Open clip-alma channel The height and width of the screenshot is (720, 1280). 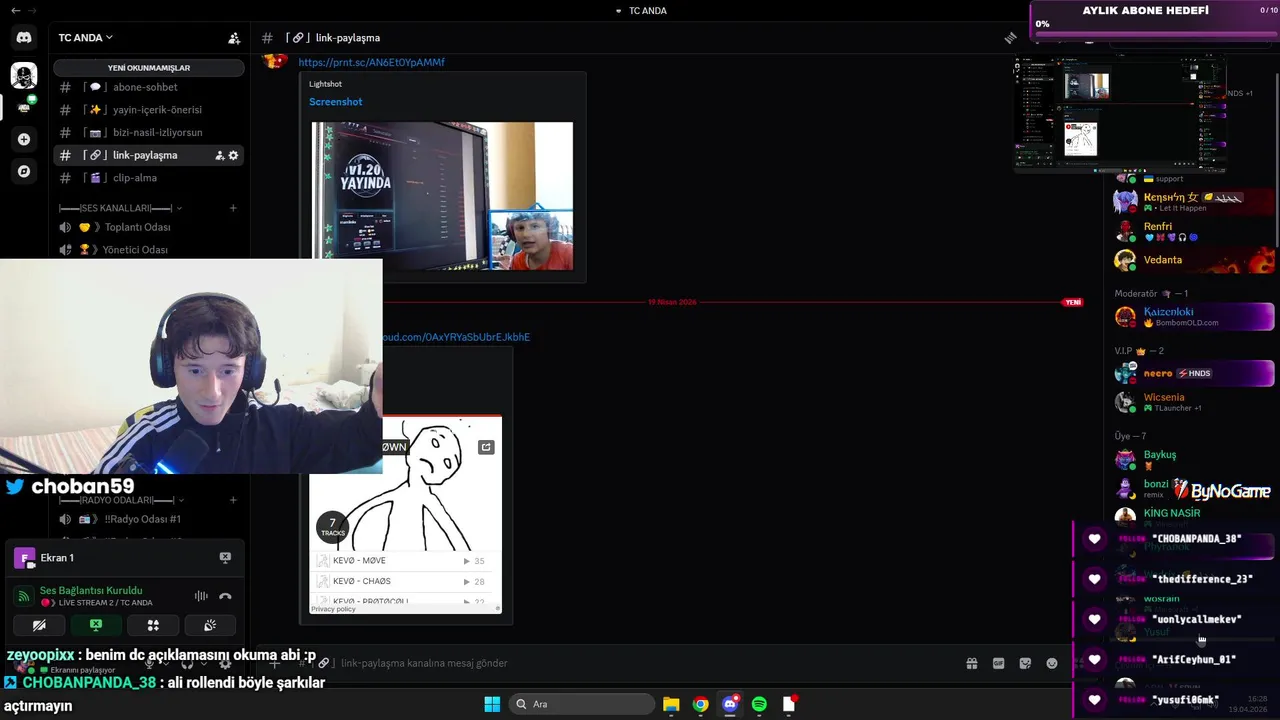148,178
